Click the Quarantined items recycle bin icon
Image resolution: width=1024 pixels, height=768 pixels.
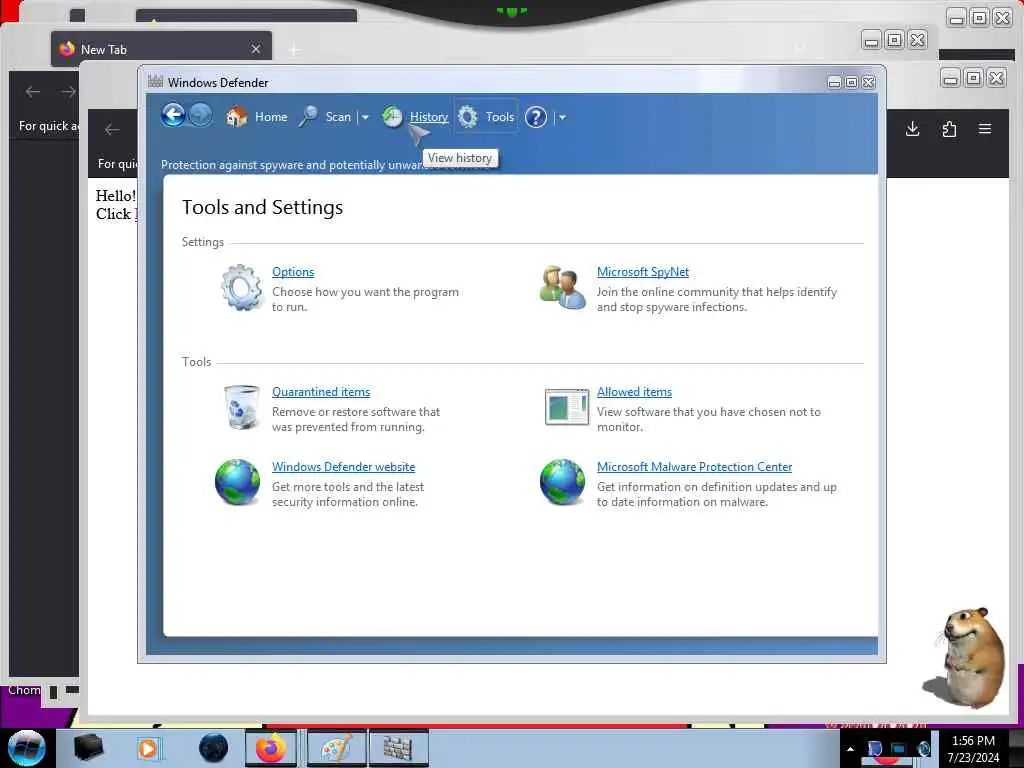(x=241, y=407)
